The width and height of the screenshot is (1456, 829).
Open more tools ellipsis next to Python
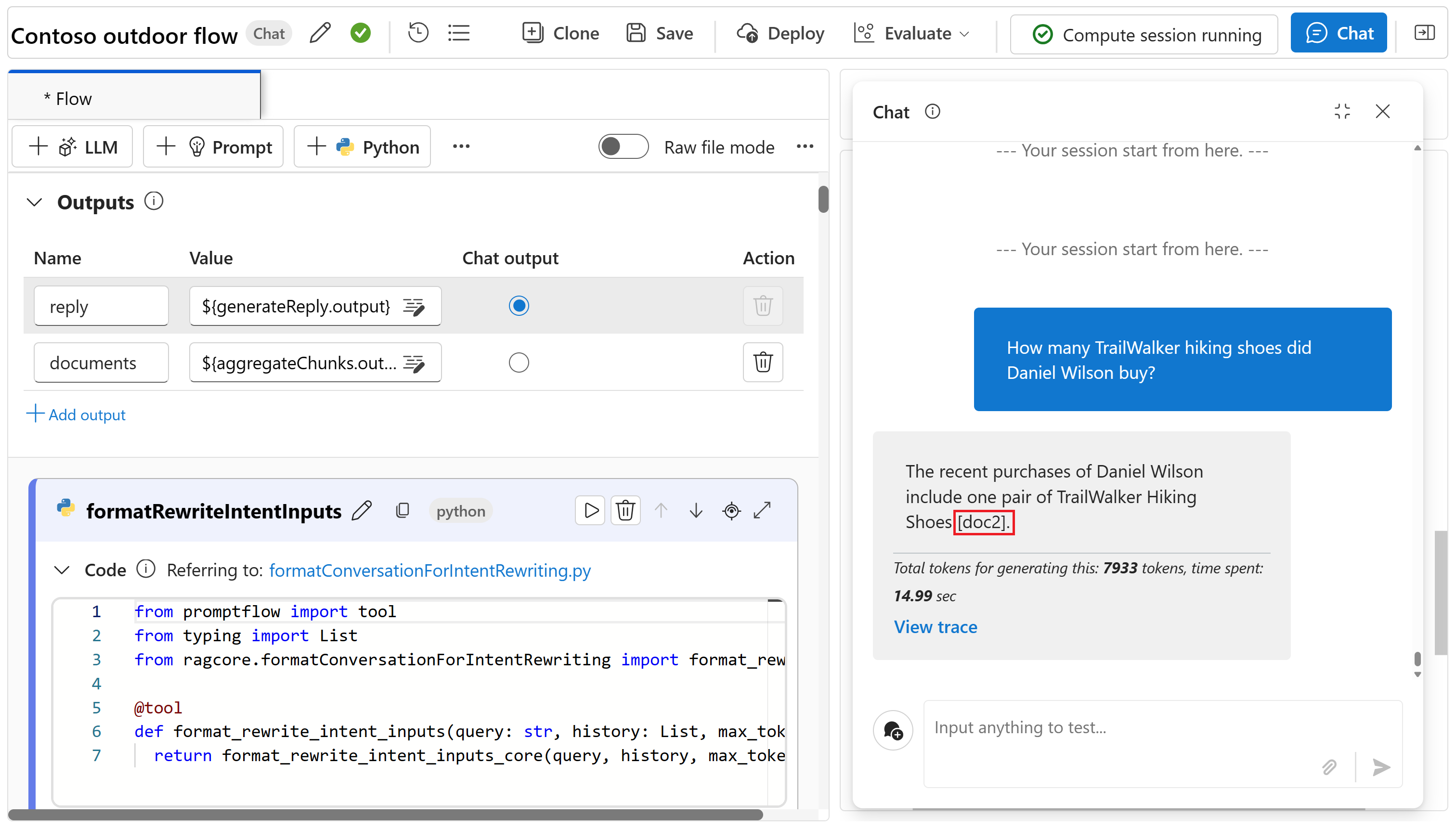click(x=461, y=147)
